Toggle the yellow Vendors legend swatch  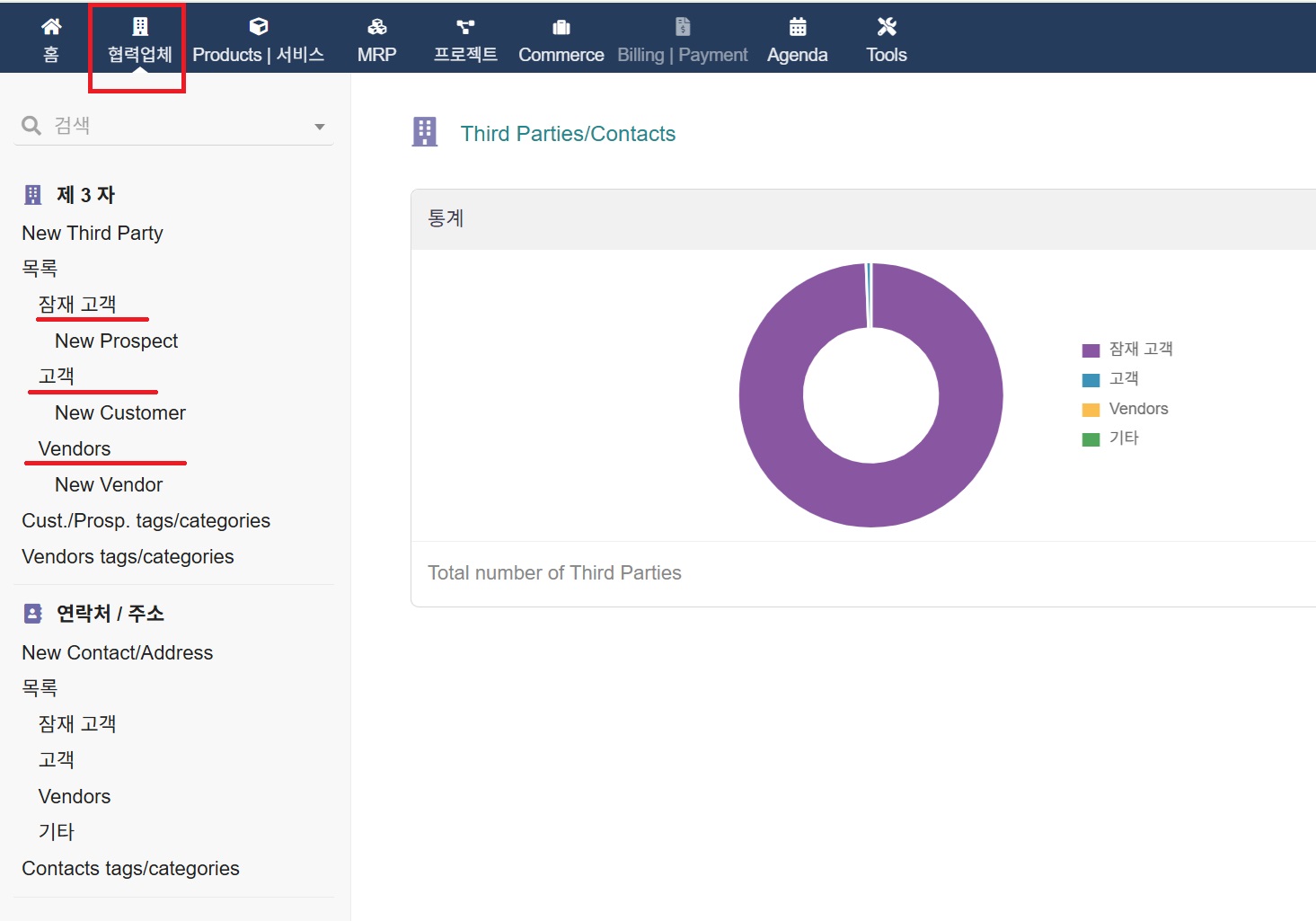pyautogui.click(x=1091, y=410)
